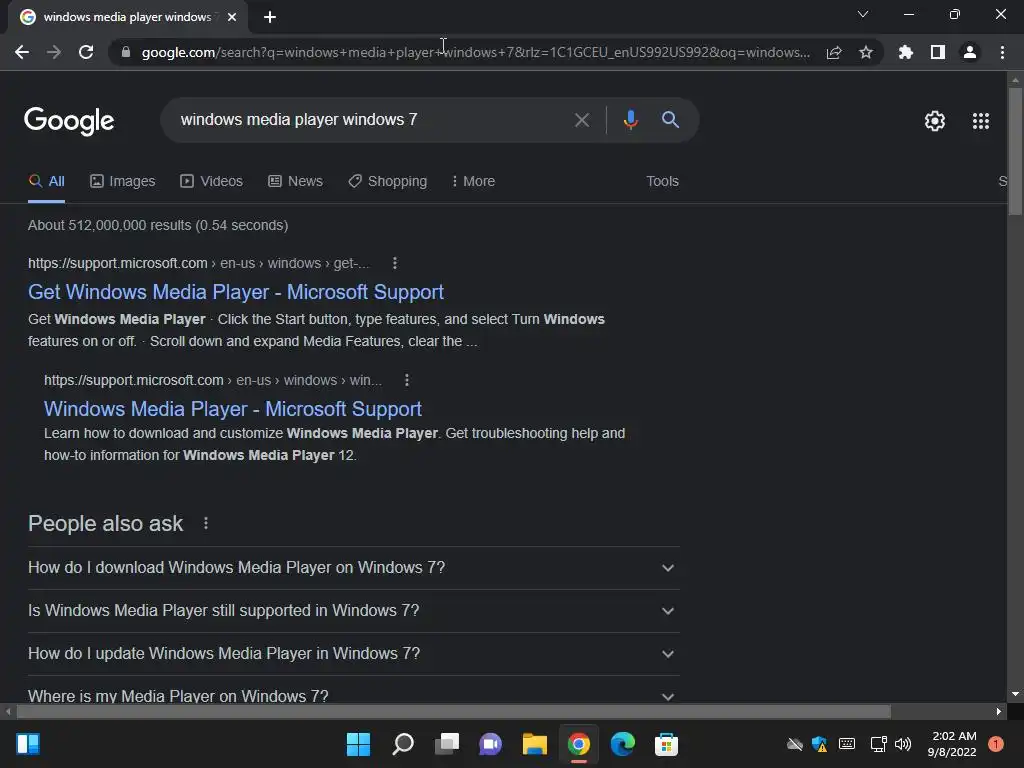Select the All results tab
Image resolution: width=1024 pixels, height=768 pixels.
click(46, 181)
